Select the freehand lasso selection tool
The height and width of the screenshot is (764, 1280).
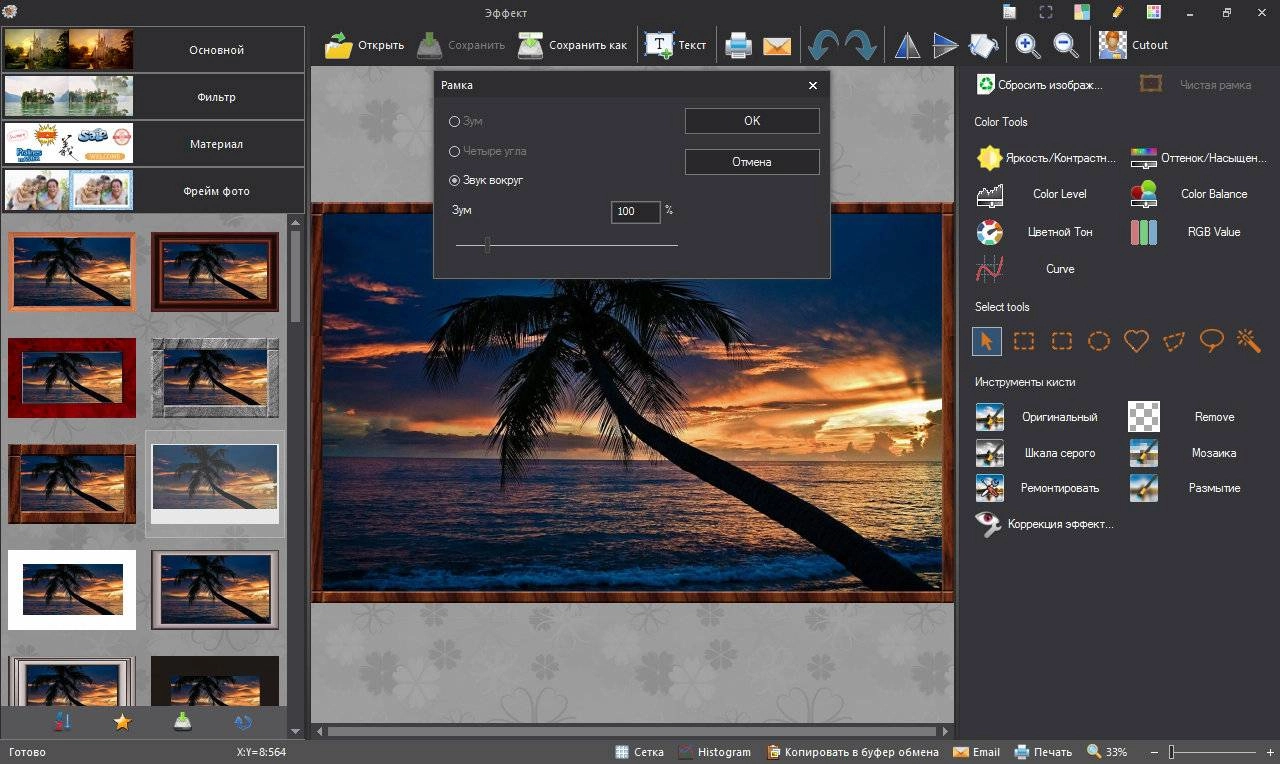1211,341
